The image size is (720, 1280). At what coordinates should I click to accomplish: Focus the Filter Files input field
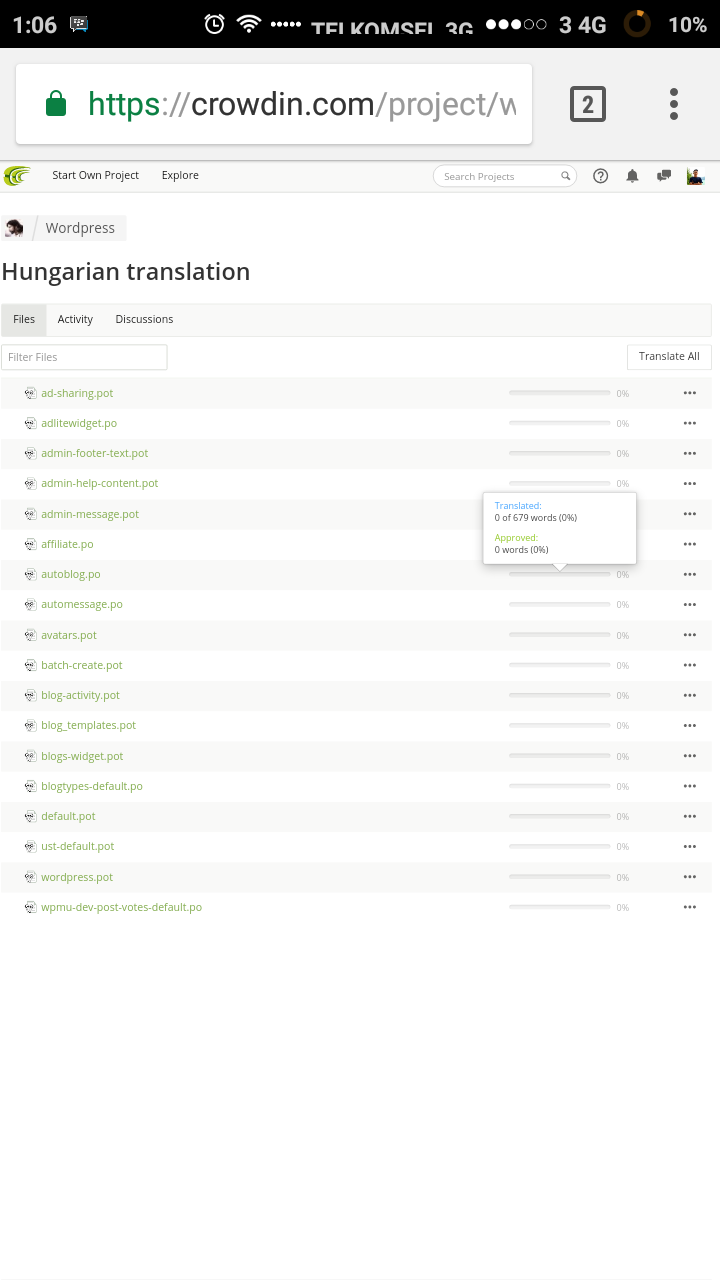[84, 357]
